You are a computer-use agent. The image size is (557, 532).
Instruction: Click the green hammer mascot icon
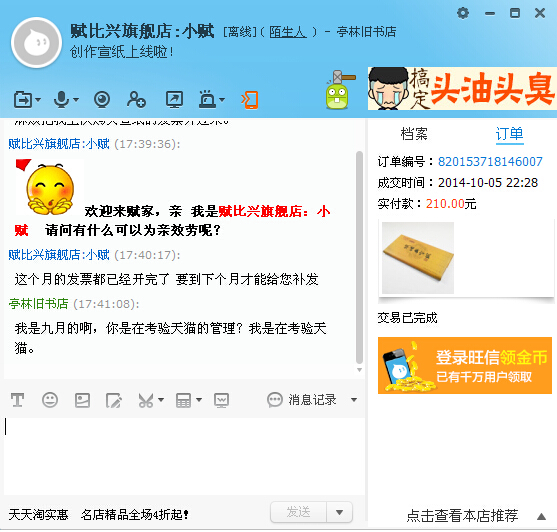(339, 90)
